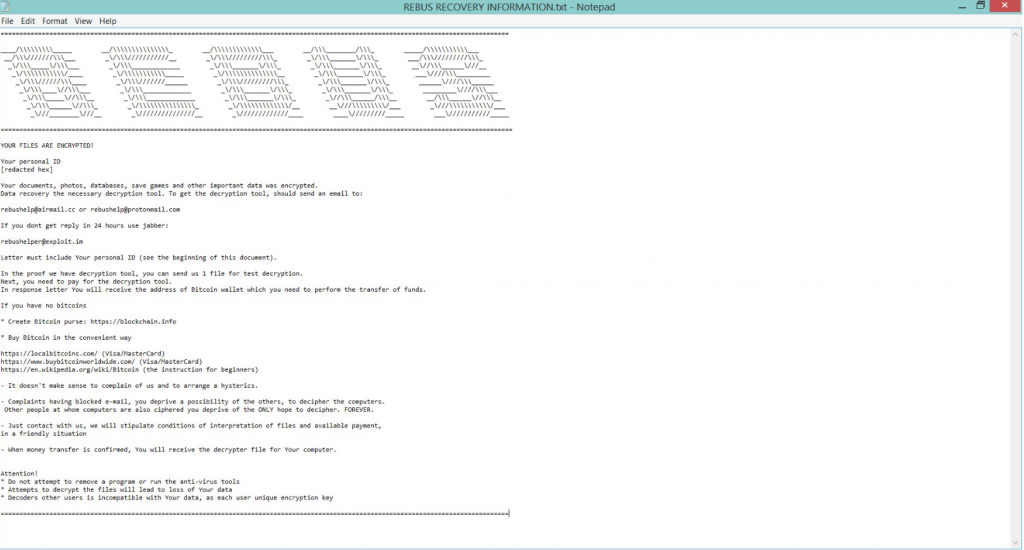Click the 'In the proof we have decryption tool' line
This screenshot has height=550, width=1024.
point(152,274)
